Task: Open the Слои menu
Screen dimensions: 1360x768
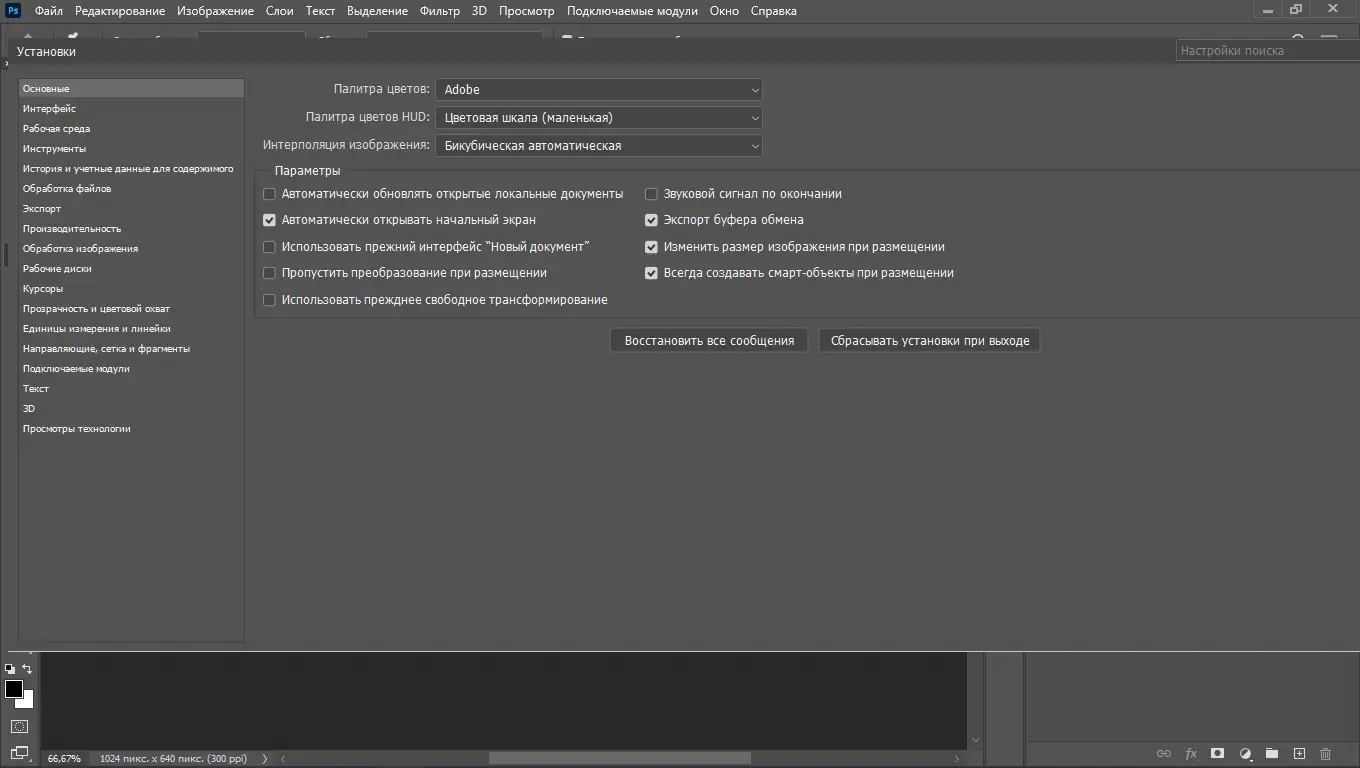Action: (280, 11)
